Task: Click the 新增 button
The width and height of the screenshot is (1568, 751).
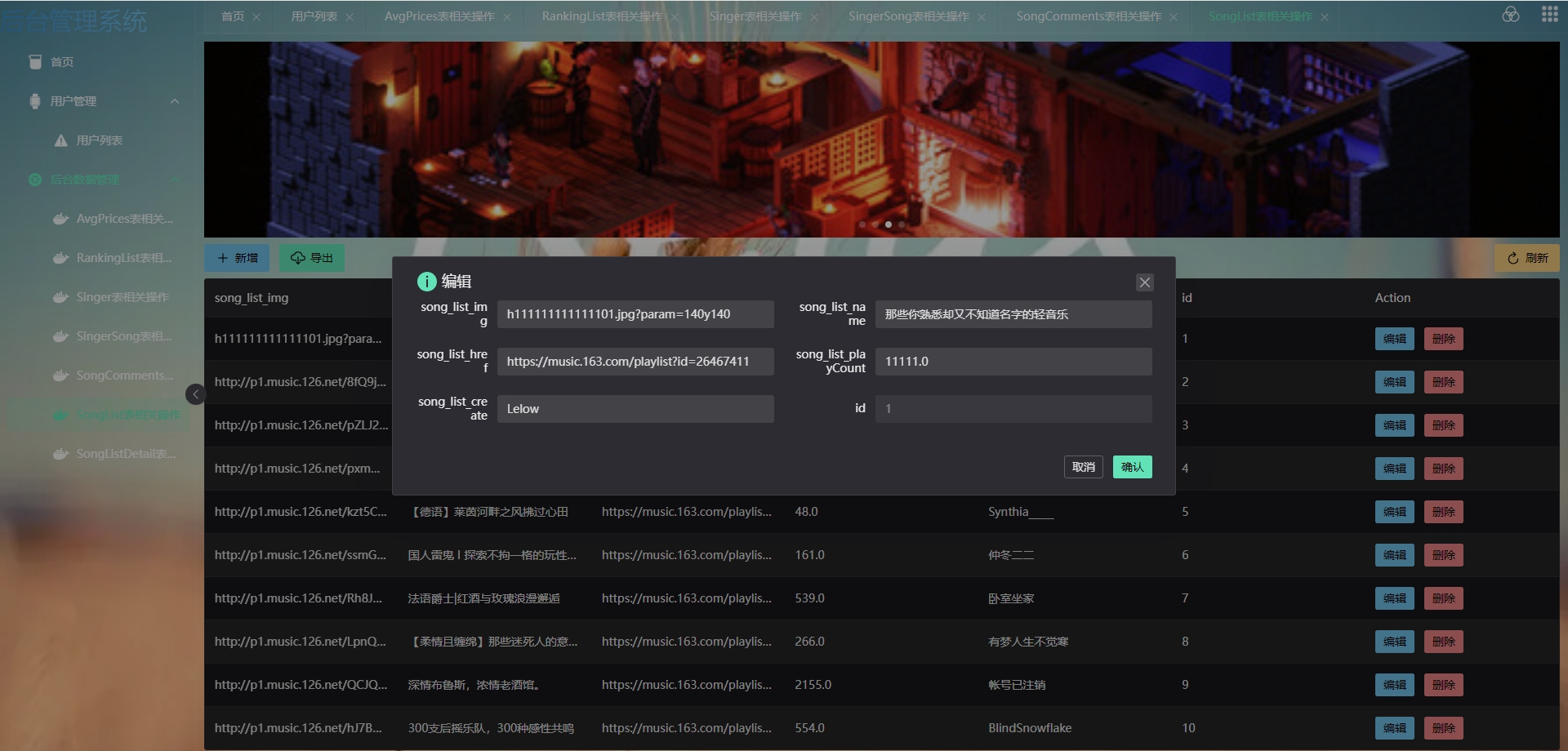Action: tap(237, 258)
